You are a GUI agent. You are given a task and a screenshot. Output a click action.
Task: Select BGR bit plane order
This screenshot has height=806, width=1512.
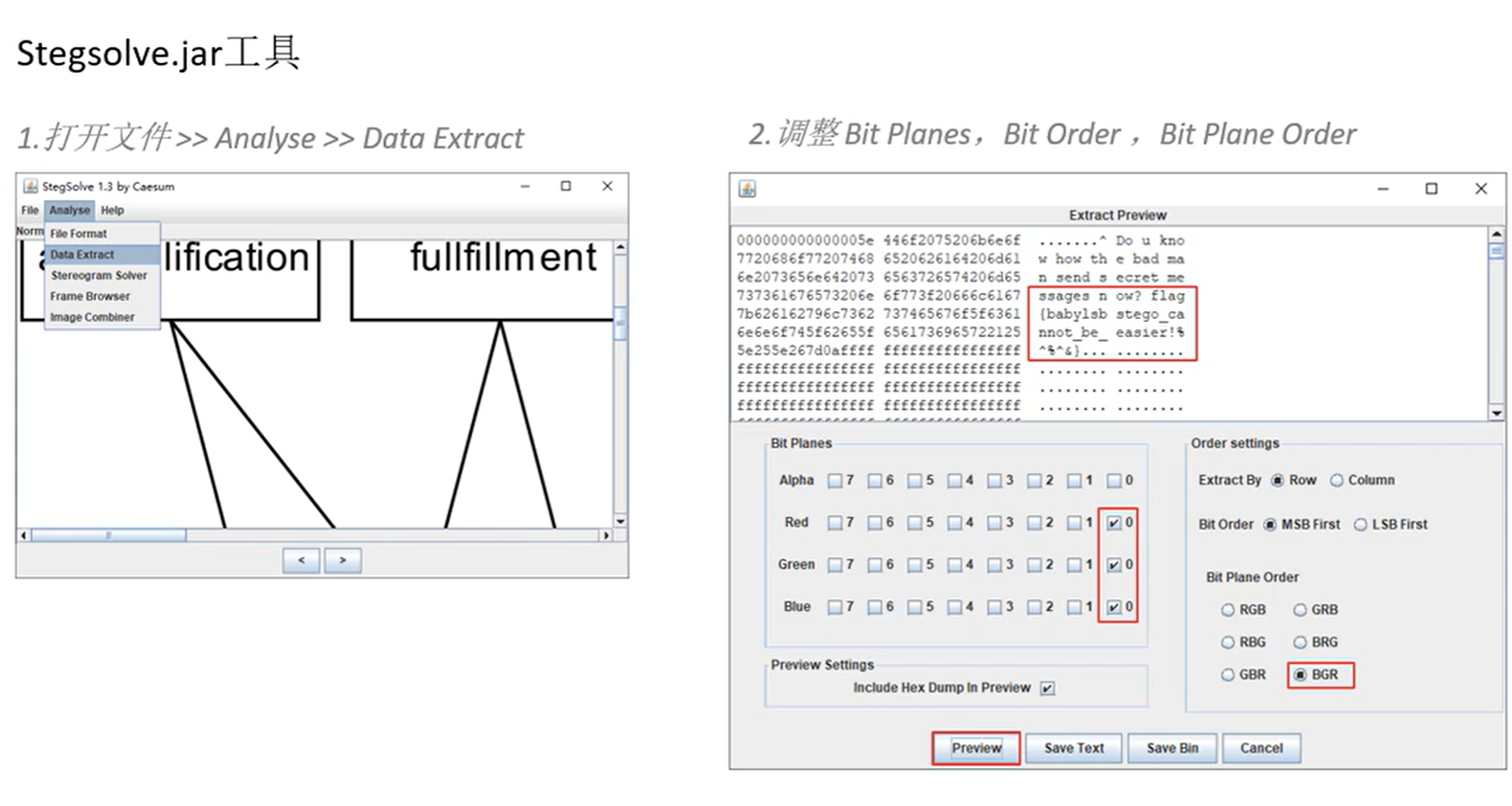[x=1301, y=675]
